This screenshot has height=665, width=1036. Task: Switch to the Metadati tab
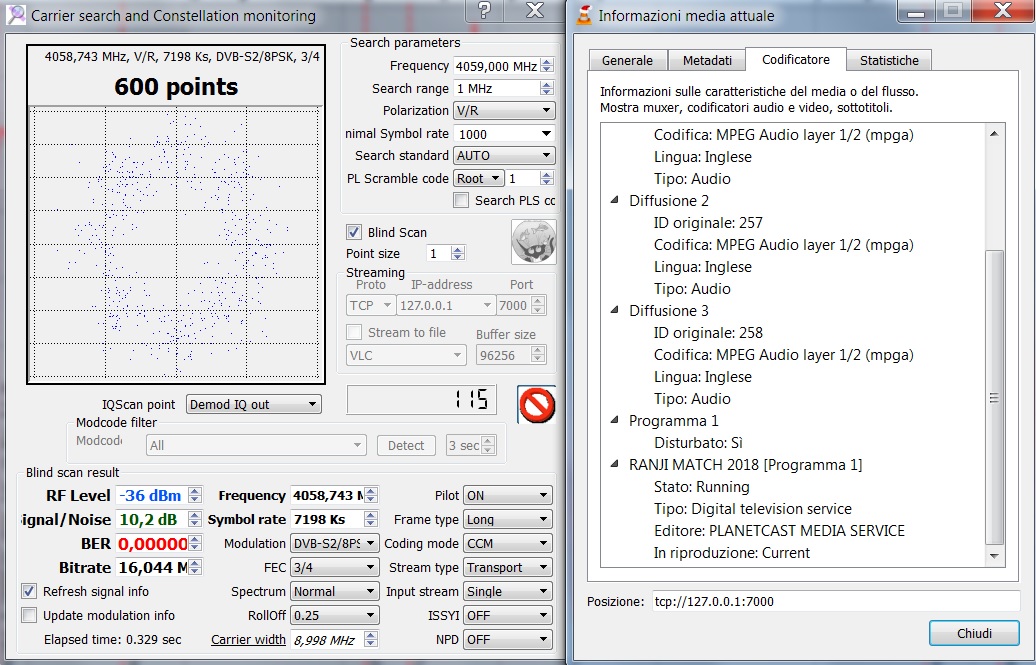tap(707, 60)
